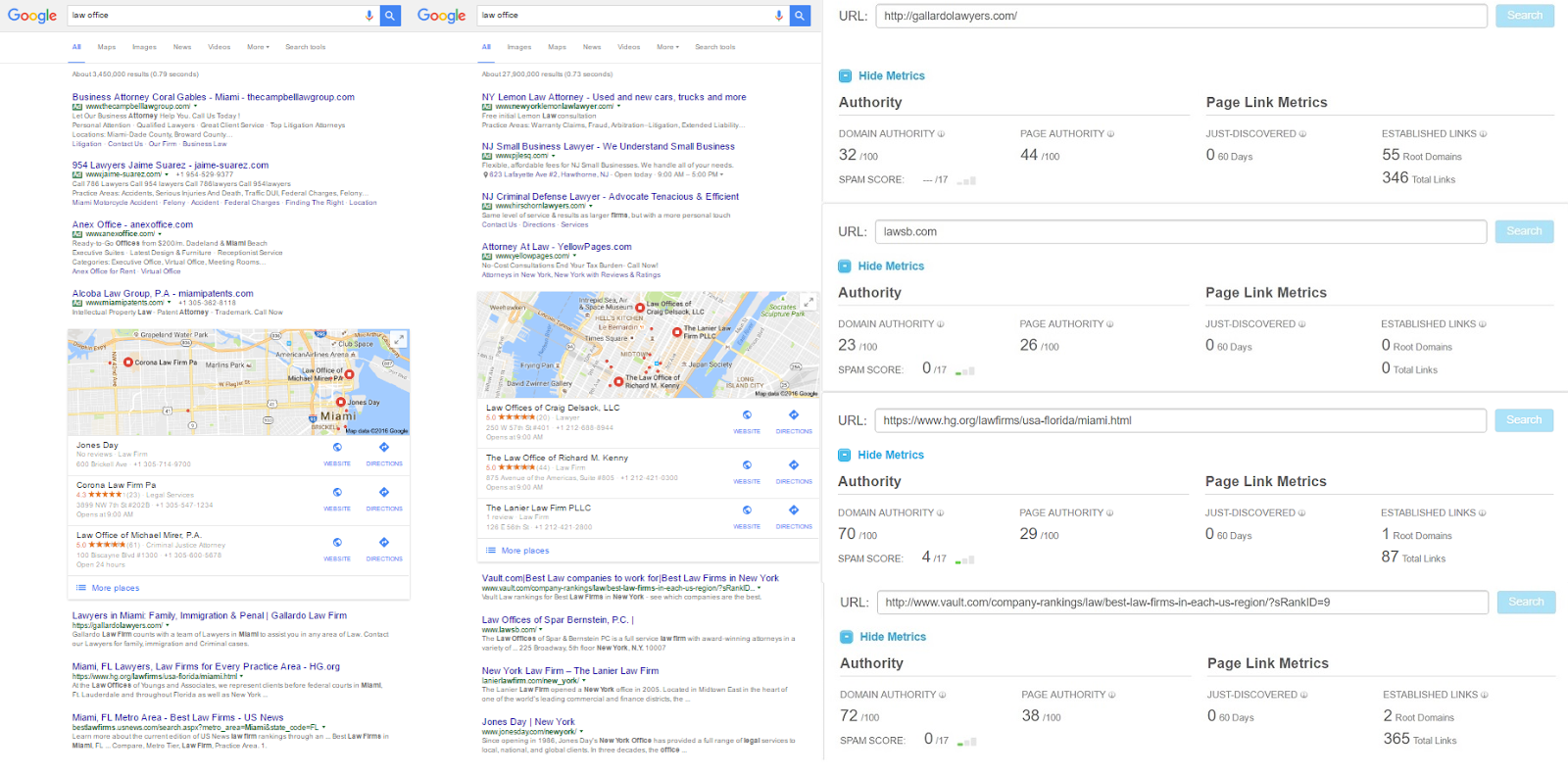Click the New York map thumbnail
The width and height of the screenshot is (1568, 776).
[x=649, y=345]
